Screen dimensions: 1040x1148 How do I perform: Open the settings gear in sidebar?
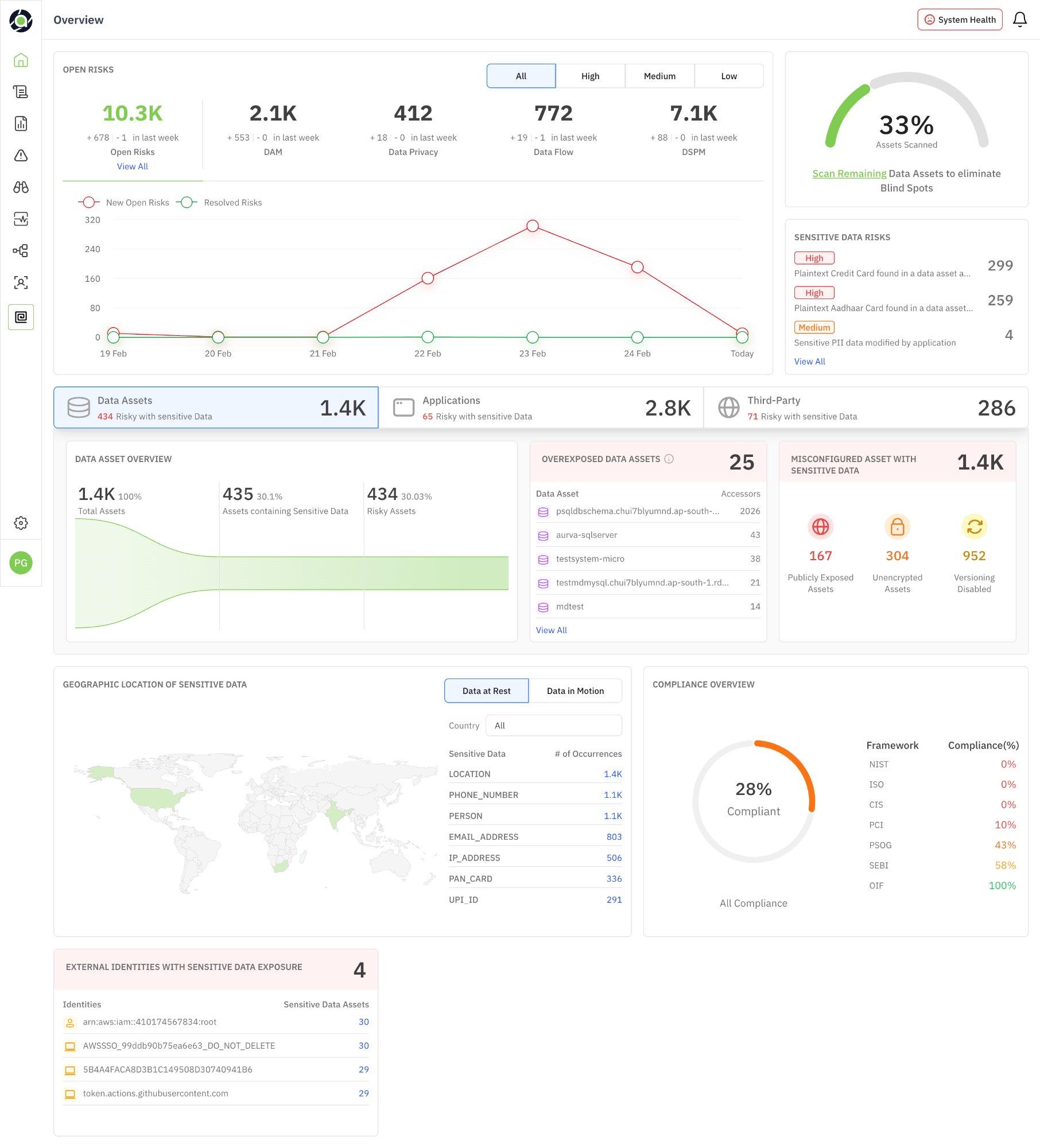(21, 523)
